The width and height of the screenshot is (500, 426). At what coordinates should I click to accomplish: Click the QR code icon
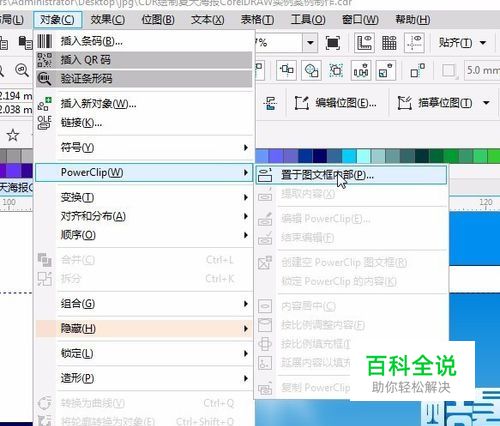coord(45,60)
